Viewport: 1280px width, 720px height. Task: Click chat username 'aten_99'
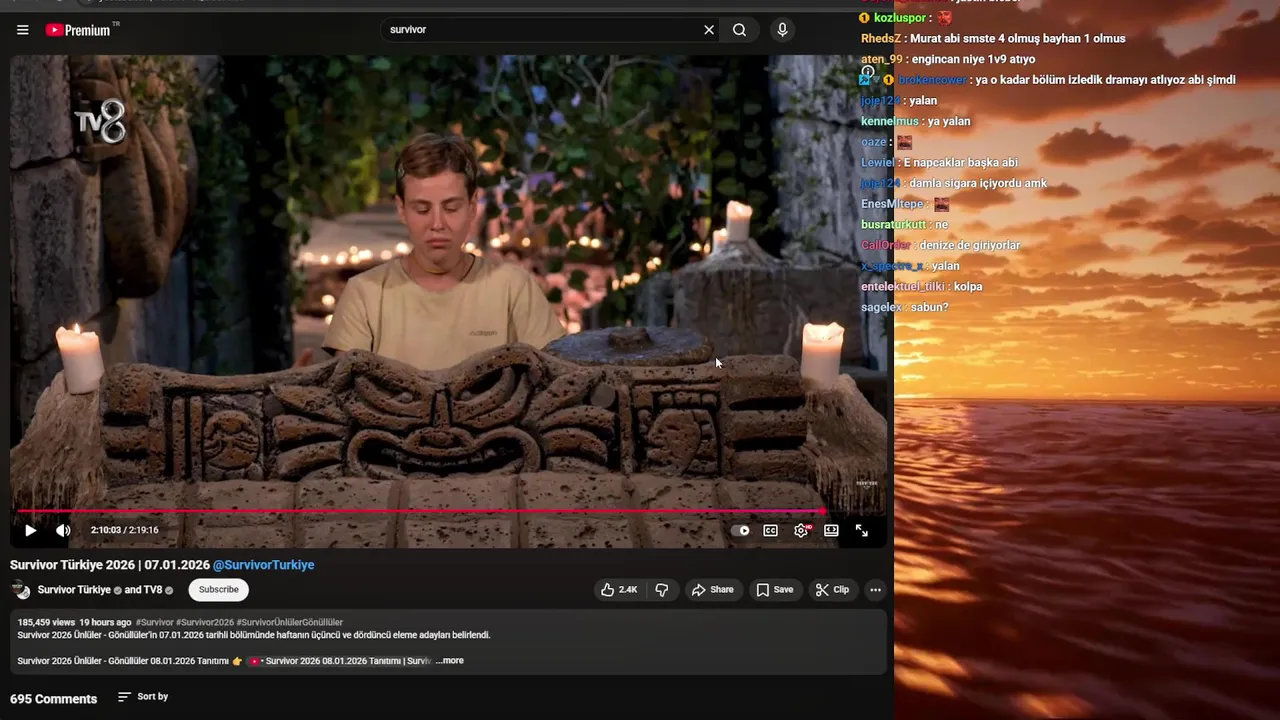(882, 60)
